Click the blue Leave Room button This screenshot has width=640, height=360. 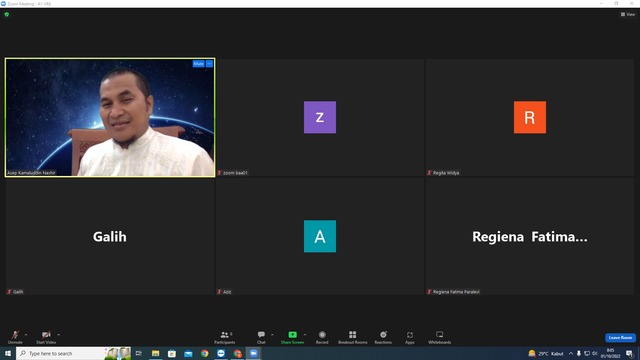pos(620,338)
